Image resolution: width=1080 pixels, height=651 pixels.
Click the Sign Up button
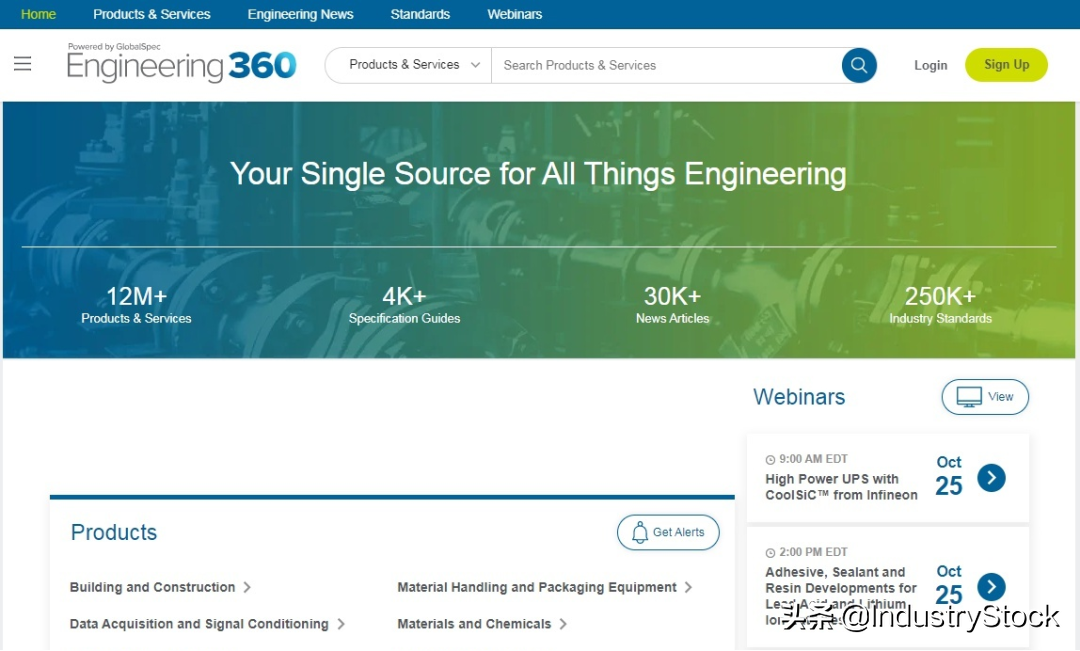1006,65
